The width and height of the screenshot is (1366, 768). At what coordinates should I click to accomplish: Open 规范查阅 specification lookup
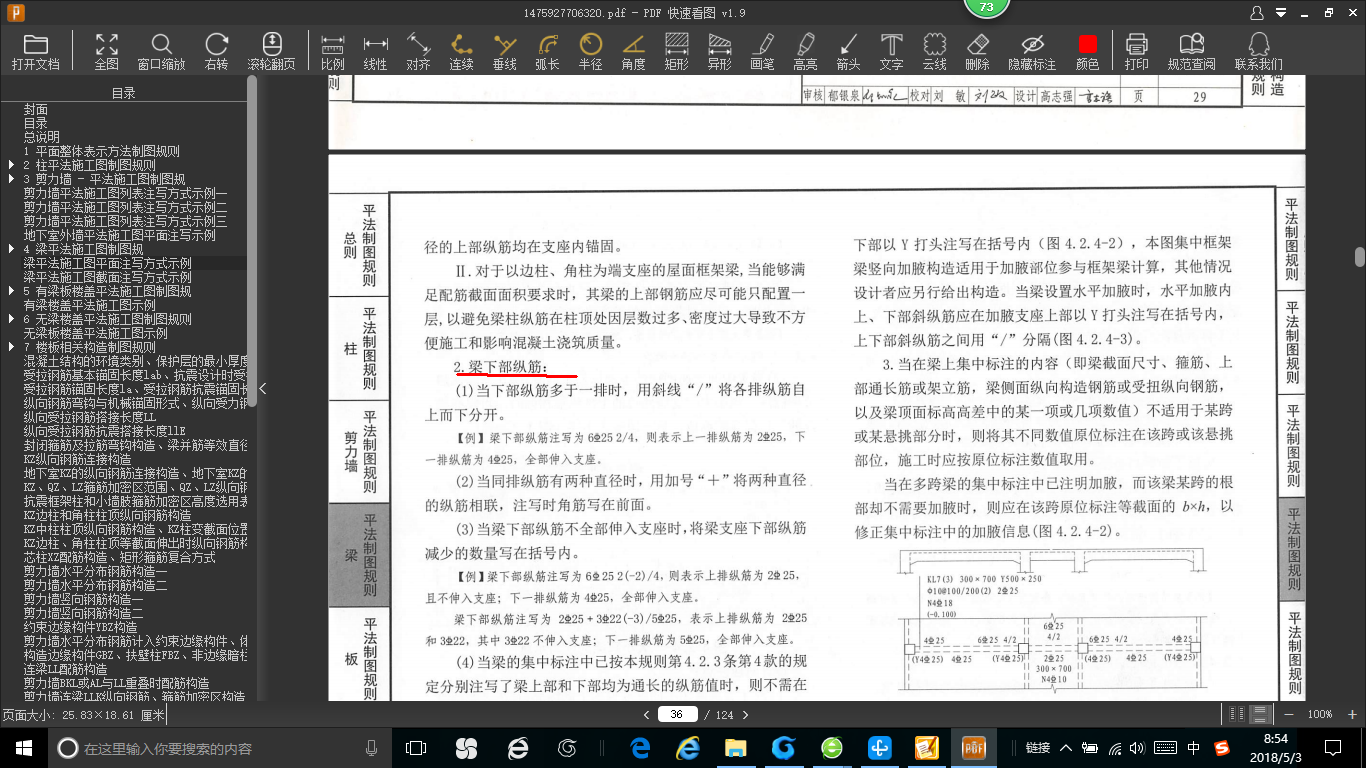coord(1193,47)
